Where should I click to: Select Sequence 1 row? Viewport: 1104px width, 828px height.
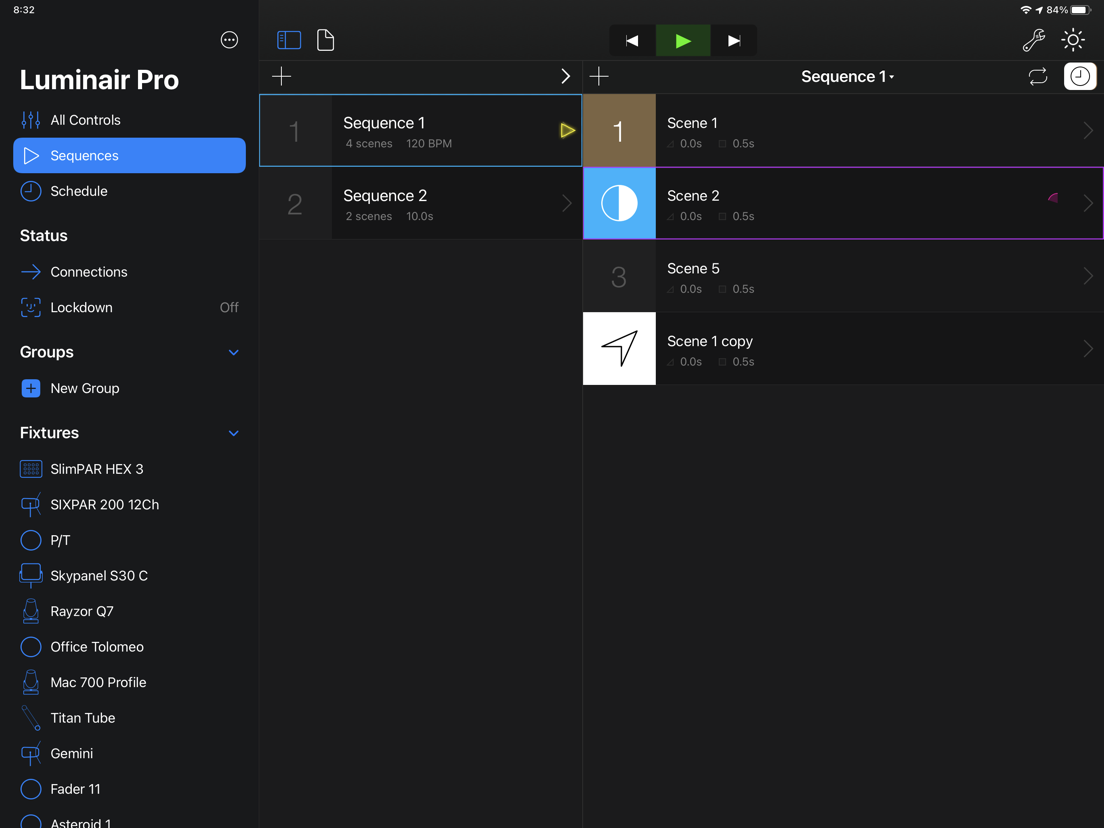[x=420, y=130]
